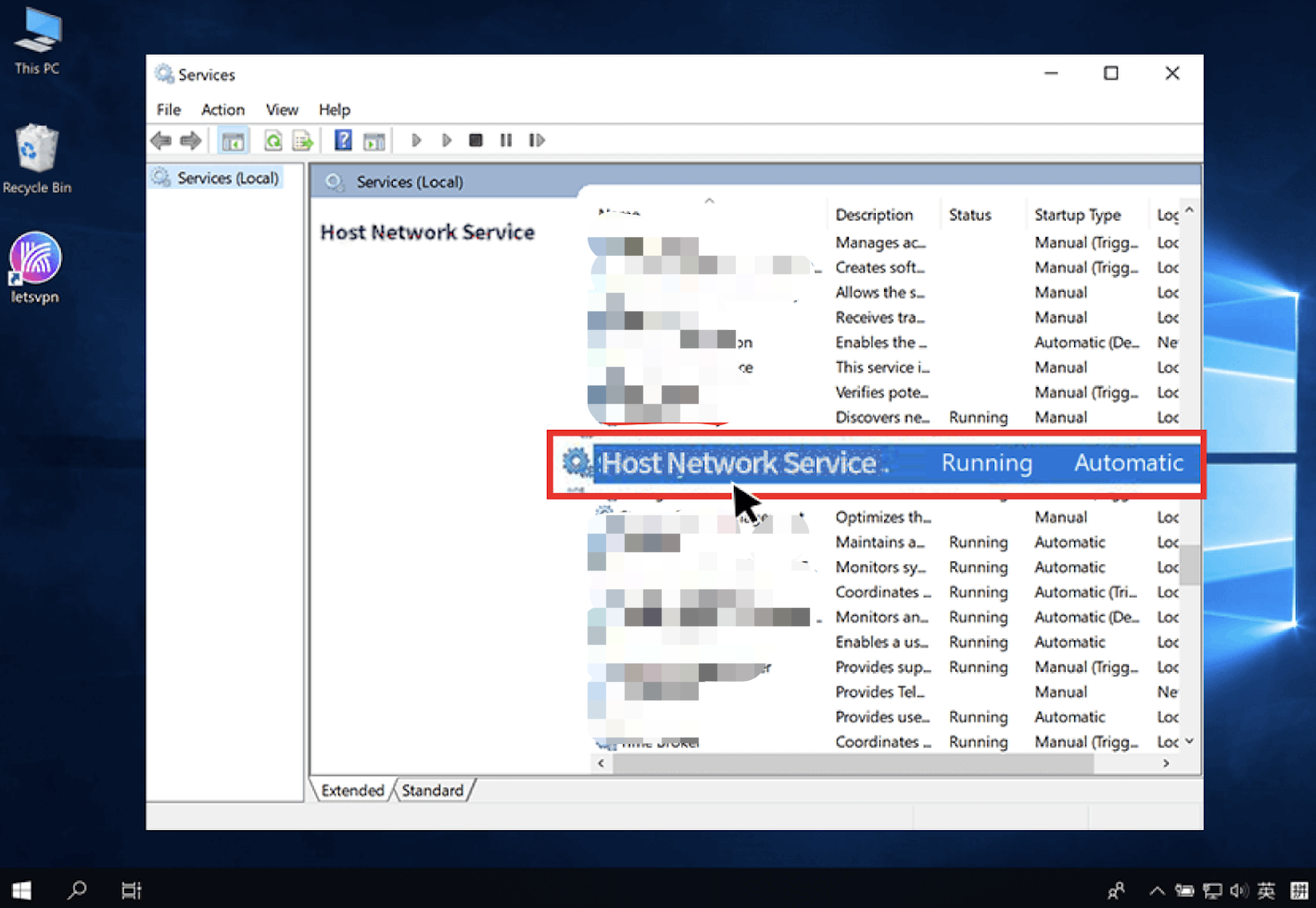The height and width of the screenshot is (908, 1316).
Task: Open the Action menu
Action: click(x=222, y=109)
